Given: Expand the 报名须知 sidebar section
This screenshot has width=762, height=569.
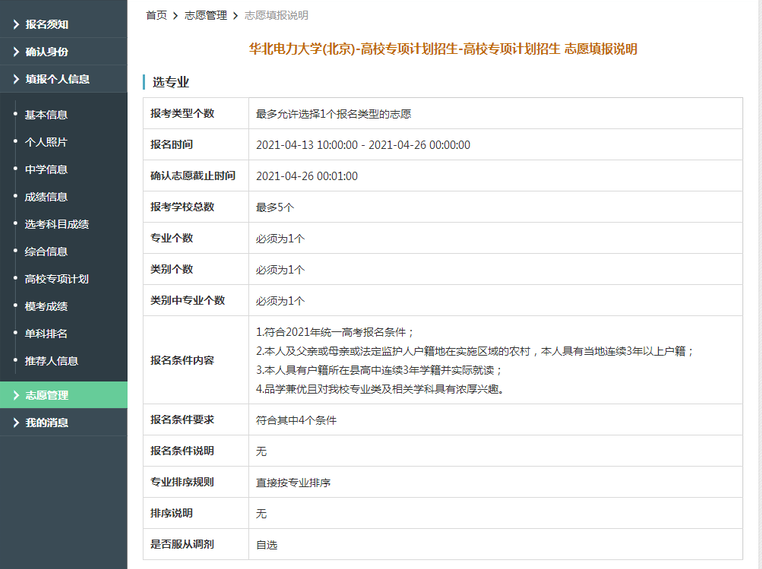Looking at the screenshot, I should (46, 24).
